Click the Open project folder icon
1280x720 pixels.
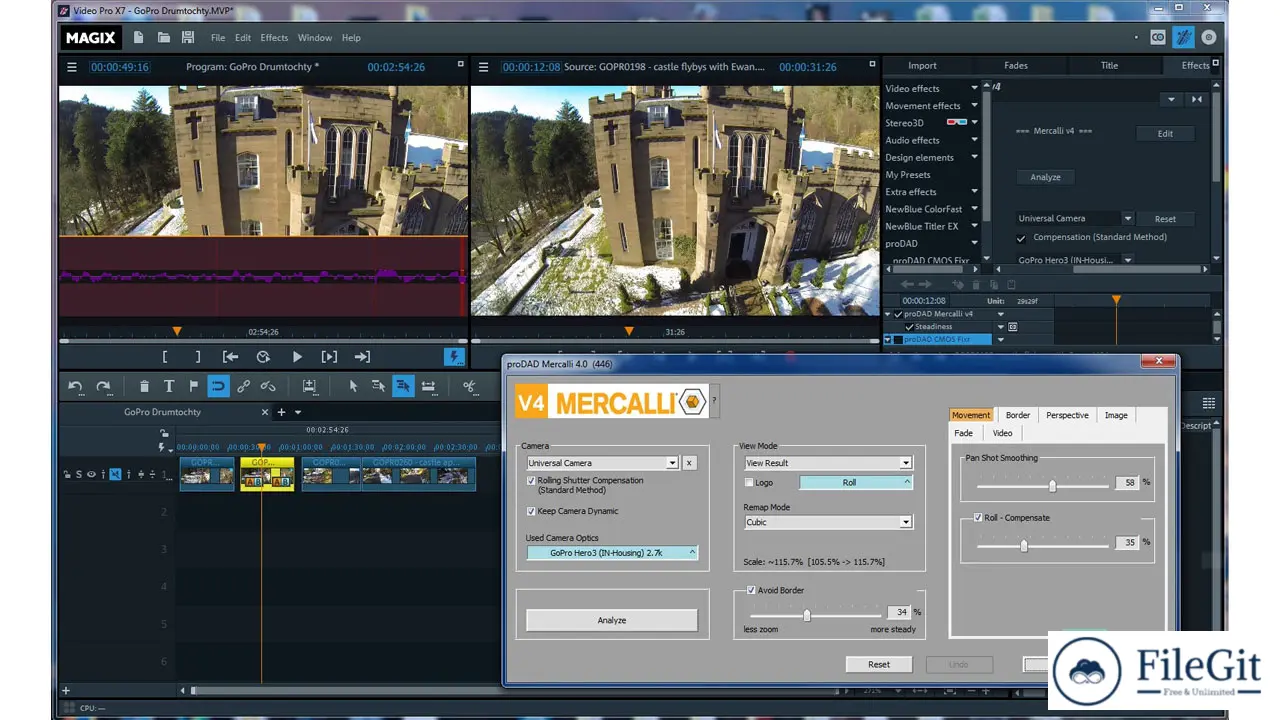click(163, 38)
